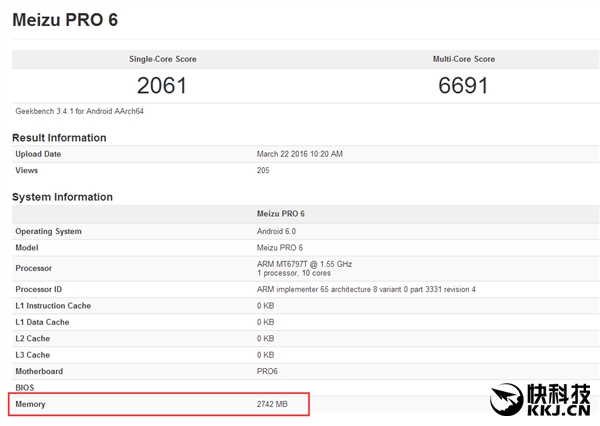Viewport: 600px width, 426px height.
Task: Click the 'Model' row label
Action: point(27,248)
